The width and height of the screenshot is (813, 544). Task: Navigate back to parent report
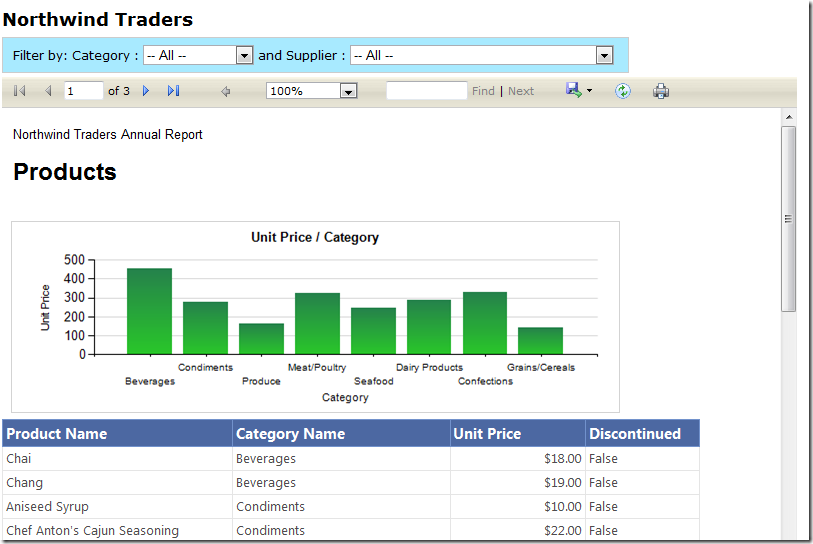[226, 91]
